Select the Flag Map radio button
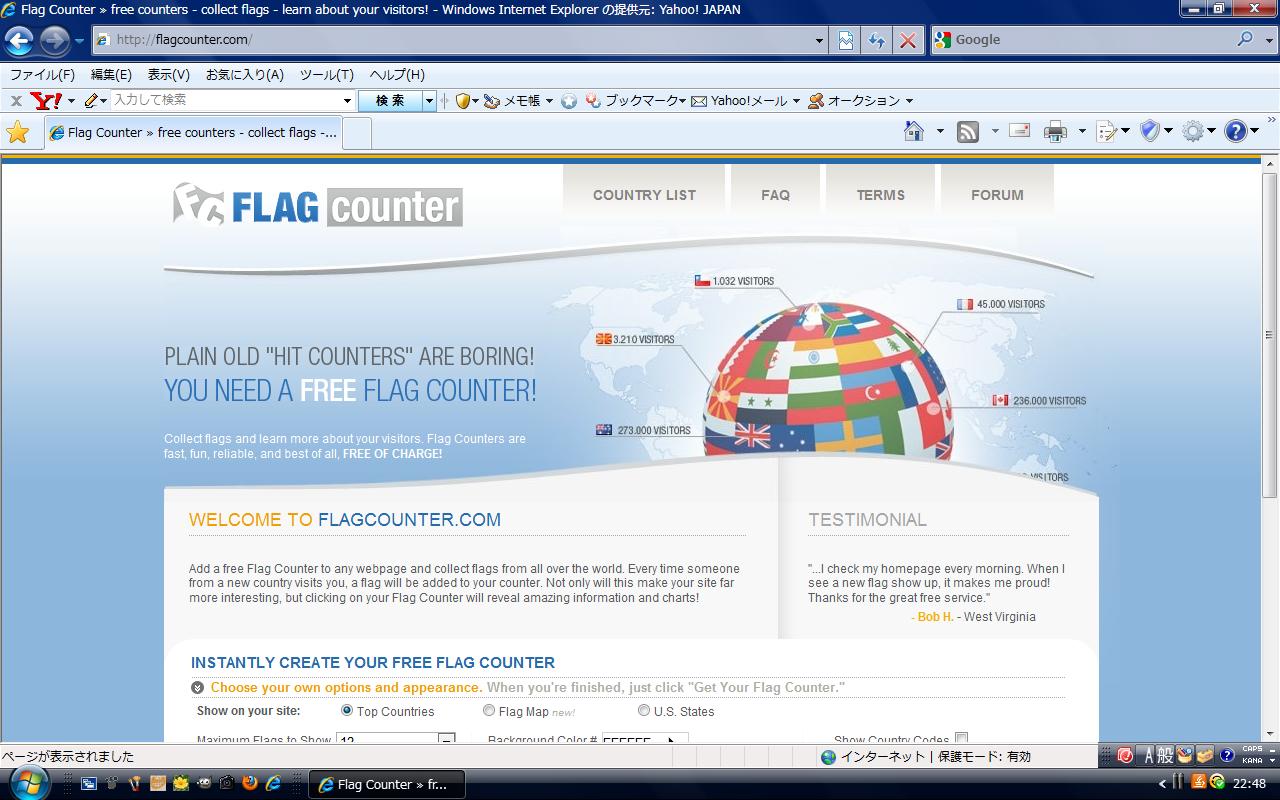 click(x=489, y=710)
